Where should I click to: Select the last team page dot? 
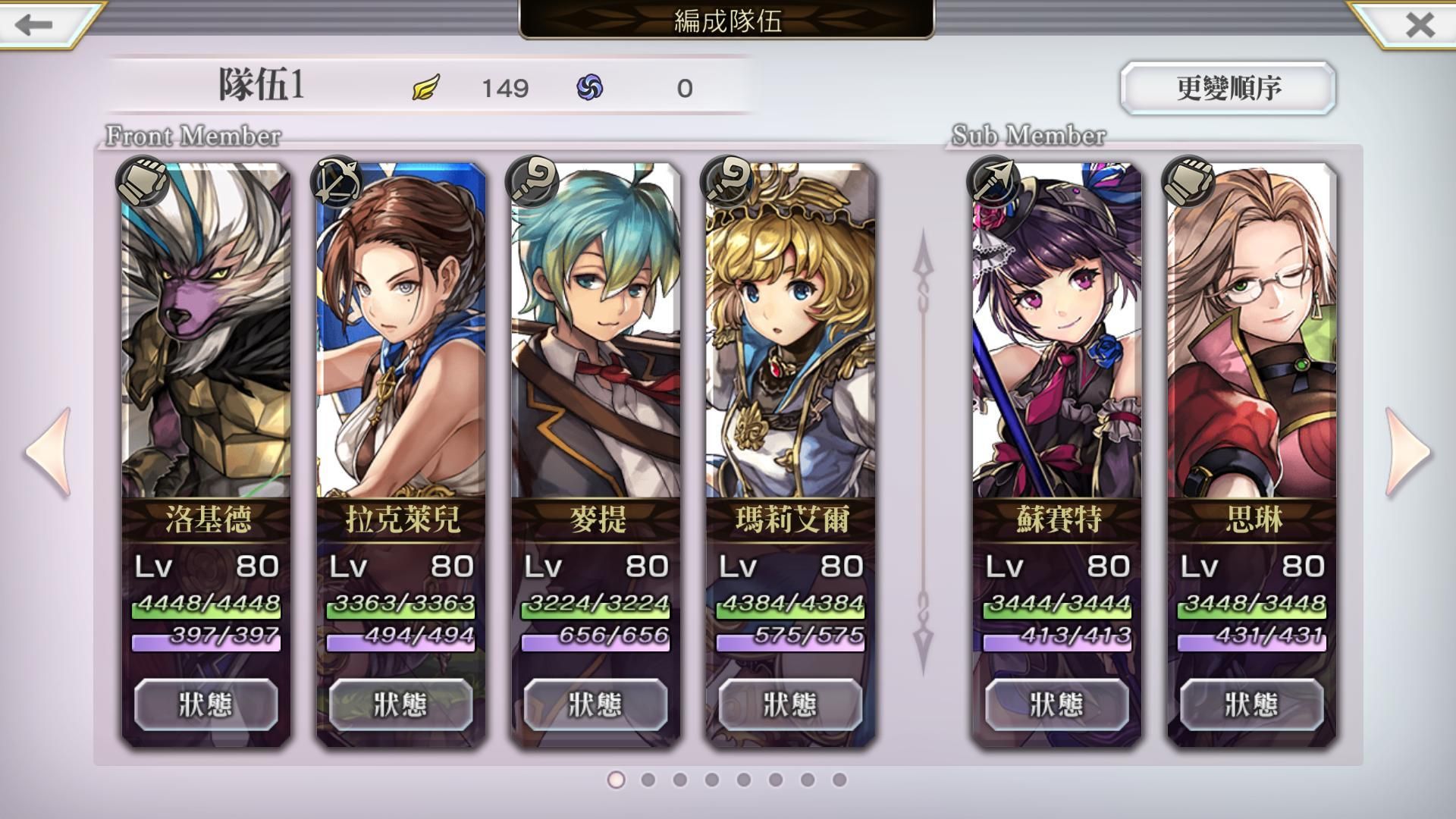tap(839, 780)
